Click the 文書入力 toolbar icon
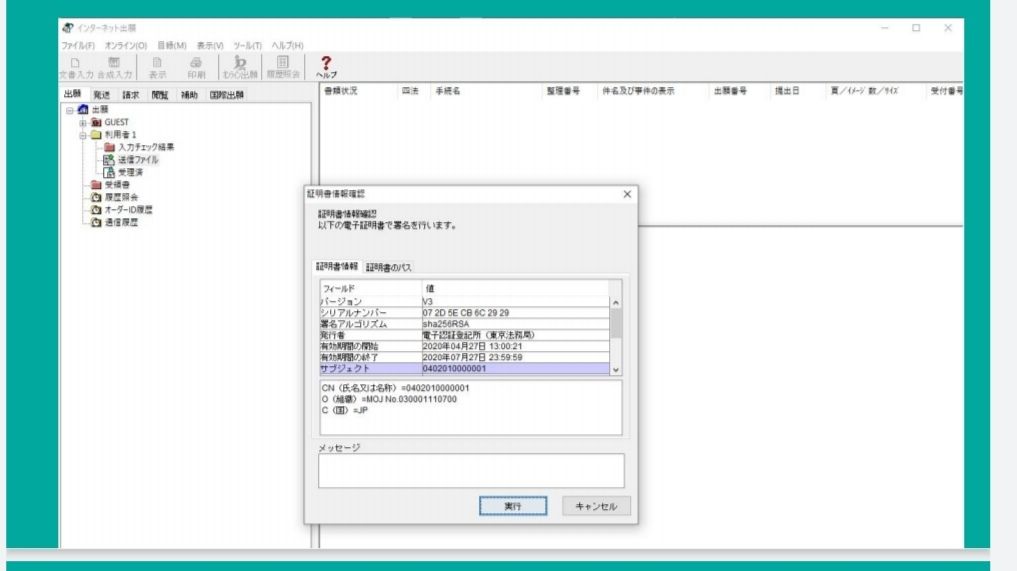The image size is (1017, 571). [76, 67]
